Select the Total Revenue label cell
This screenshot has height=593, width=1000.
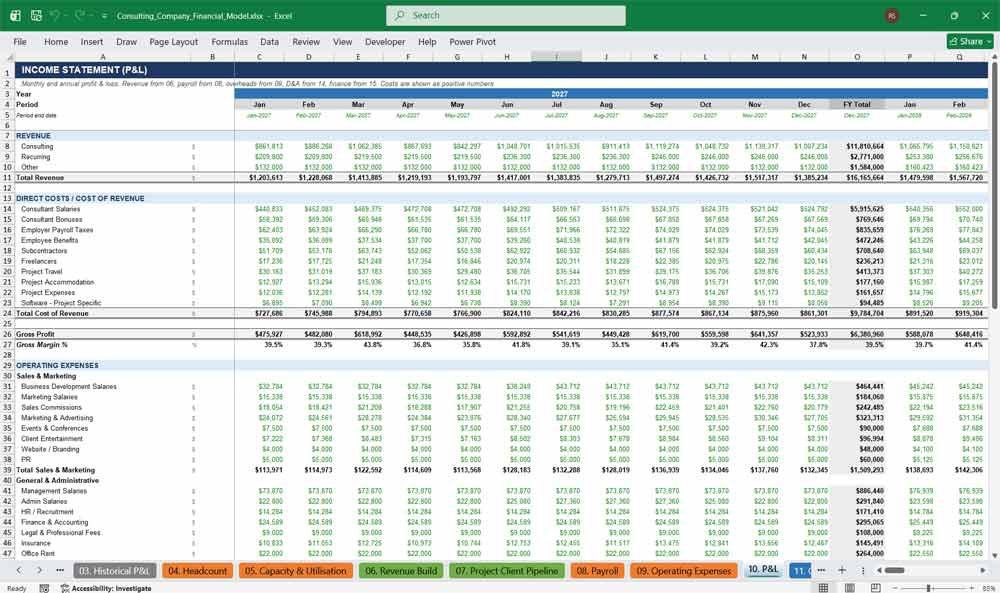click(x=40, y=178)
